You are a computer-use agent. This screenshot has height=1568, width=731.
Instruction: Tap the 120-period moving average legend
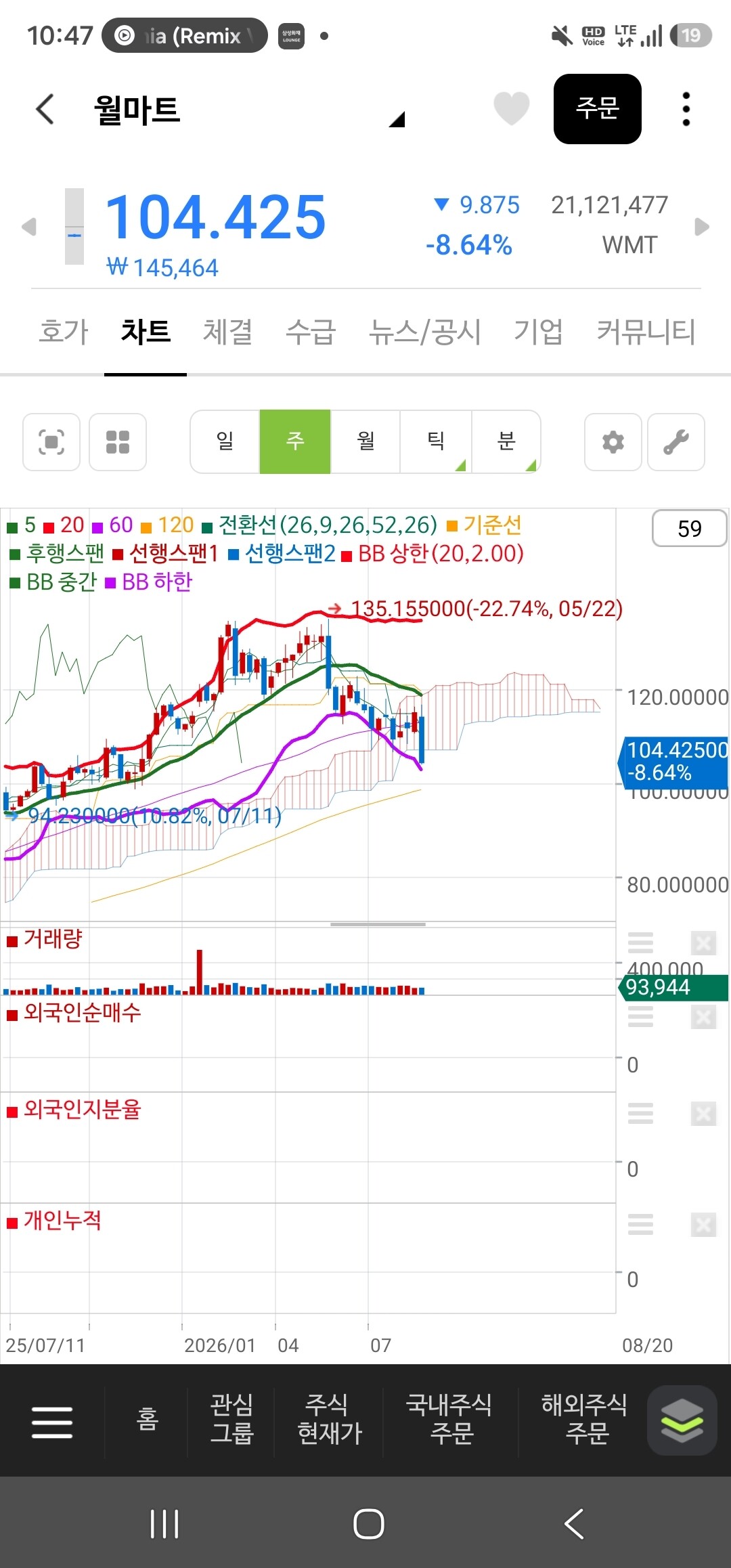(167, 525)
